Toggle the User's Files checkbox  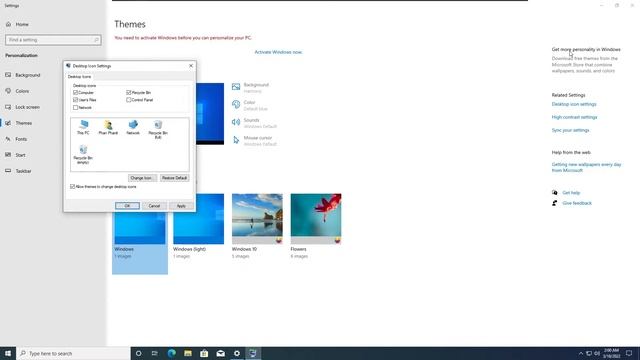(x=76, y=100)
